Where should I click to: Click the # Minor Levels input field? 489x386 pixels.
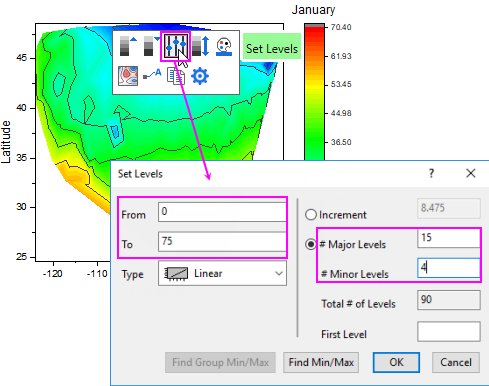[448, 268]
